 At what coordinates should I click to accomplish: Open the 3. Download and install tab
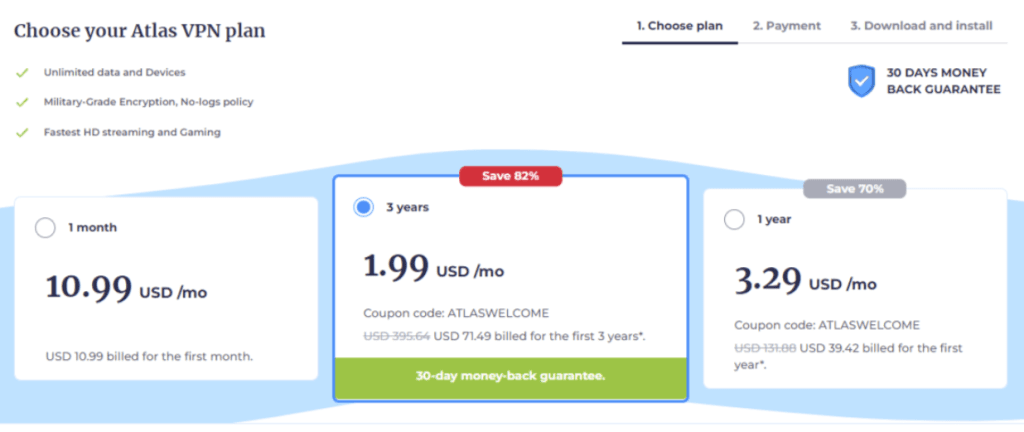coord(921,26)
